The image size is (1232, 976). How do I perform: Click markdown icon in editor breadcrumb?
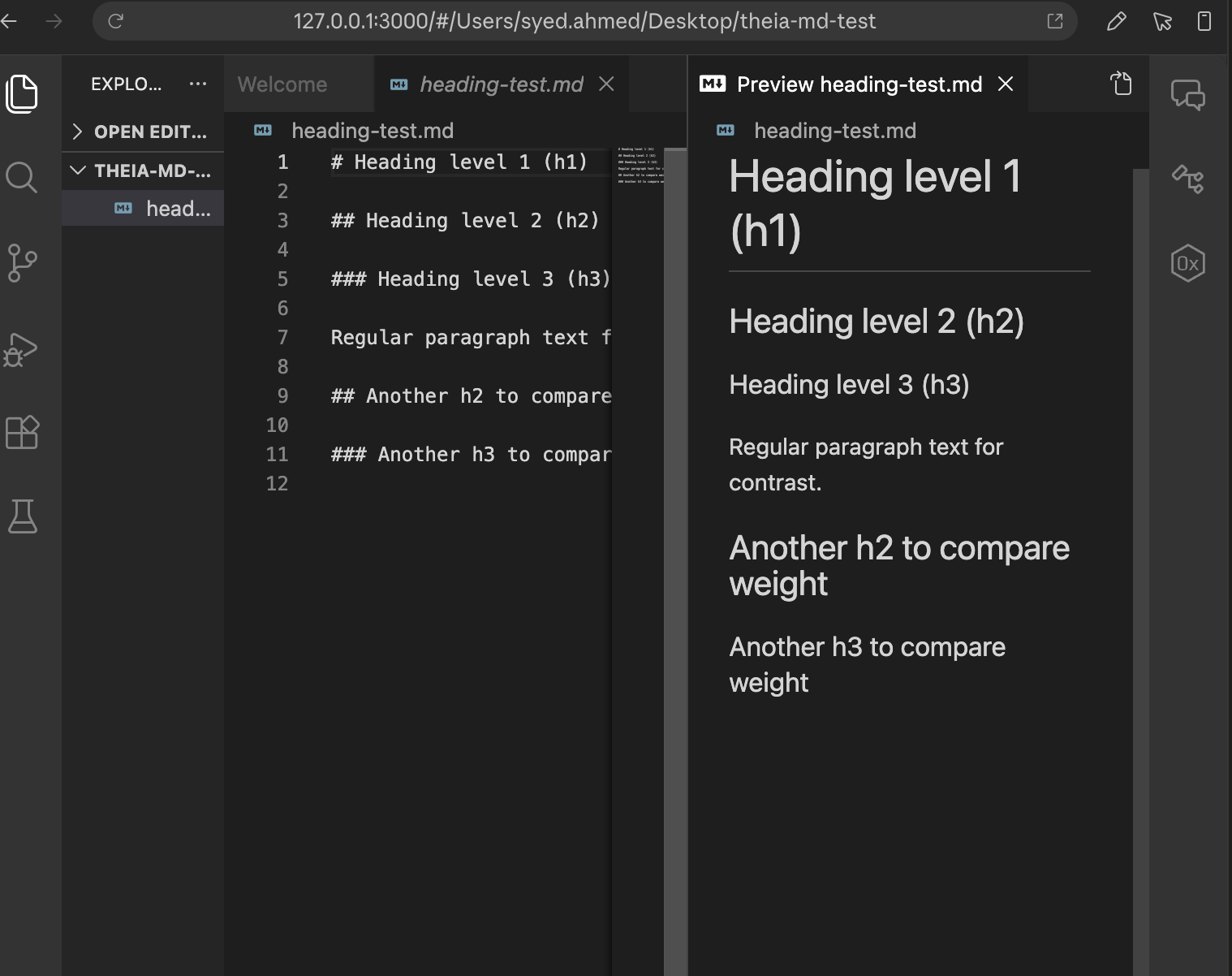263,130
